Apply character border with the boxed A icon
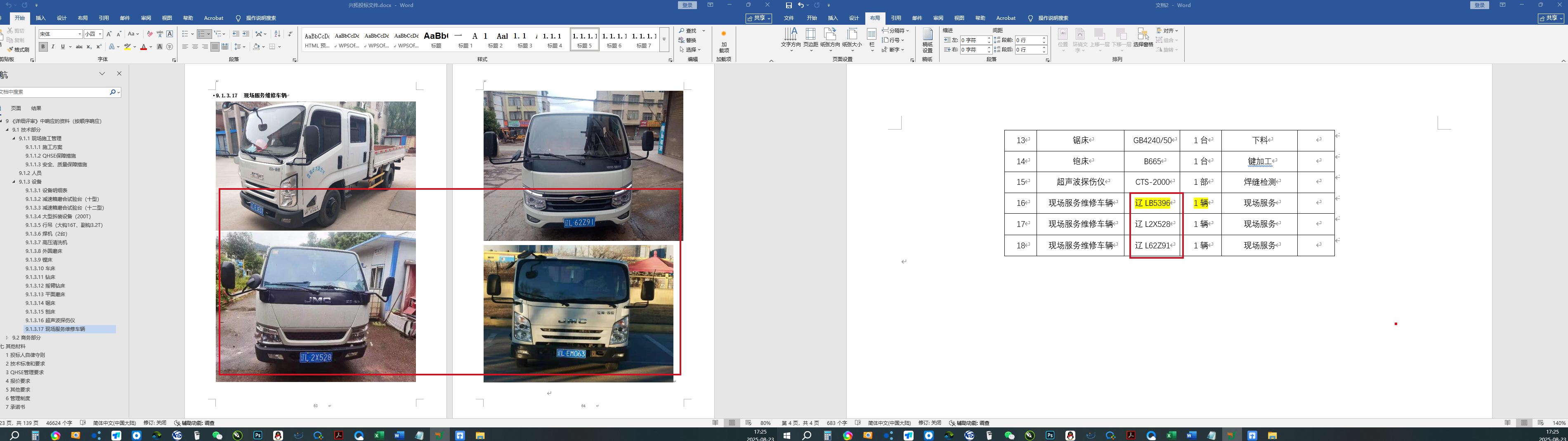This screenshot has height=441, width=1568. [x=170, y=34]
